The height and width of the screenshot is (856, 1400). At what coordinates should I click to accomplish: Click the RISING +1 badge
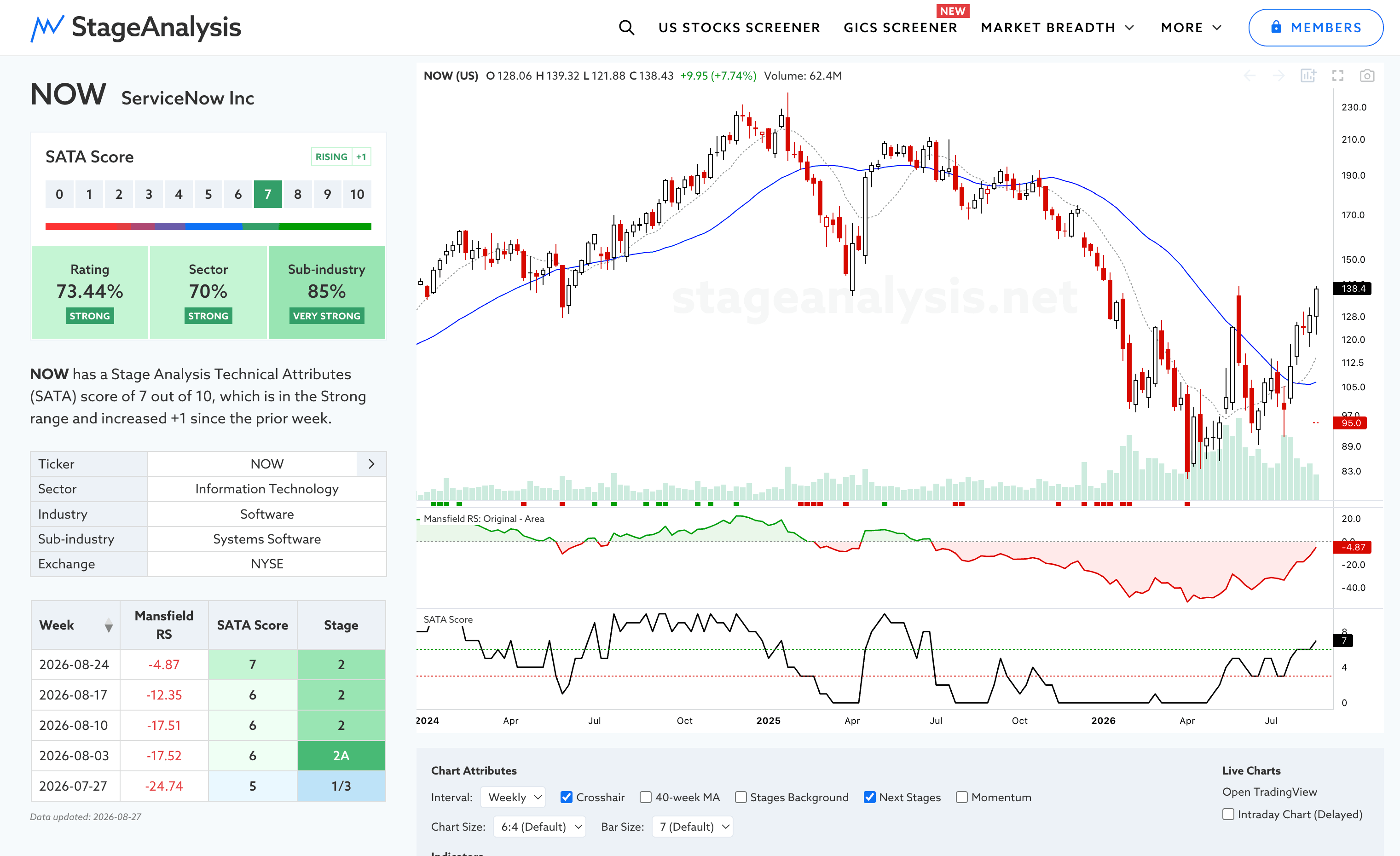(341, 157)
